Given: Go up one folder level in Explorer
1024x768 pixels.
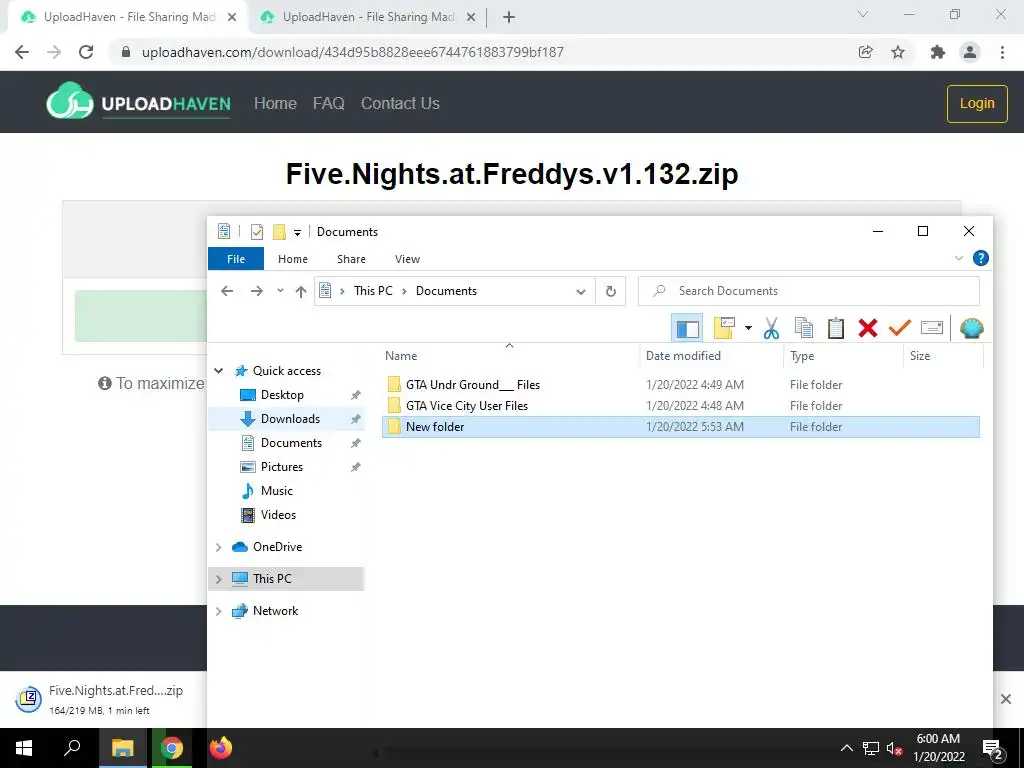Looking at the screenshot, I should (x=300, y=292).
